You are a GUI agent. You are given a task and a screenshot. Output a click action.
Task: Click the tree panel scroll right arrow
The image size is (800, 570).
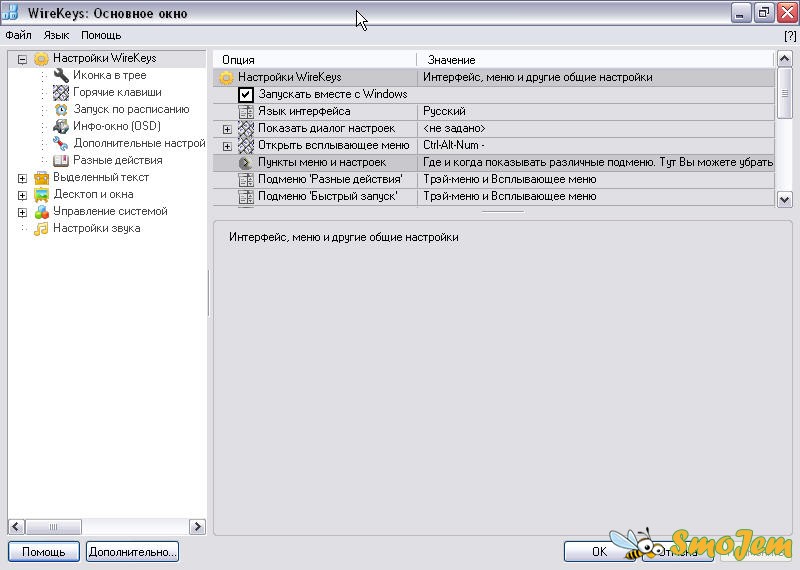(x=197, y=527)
